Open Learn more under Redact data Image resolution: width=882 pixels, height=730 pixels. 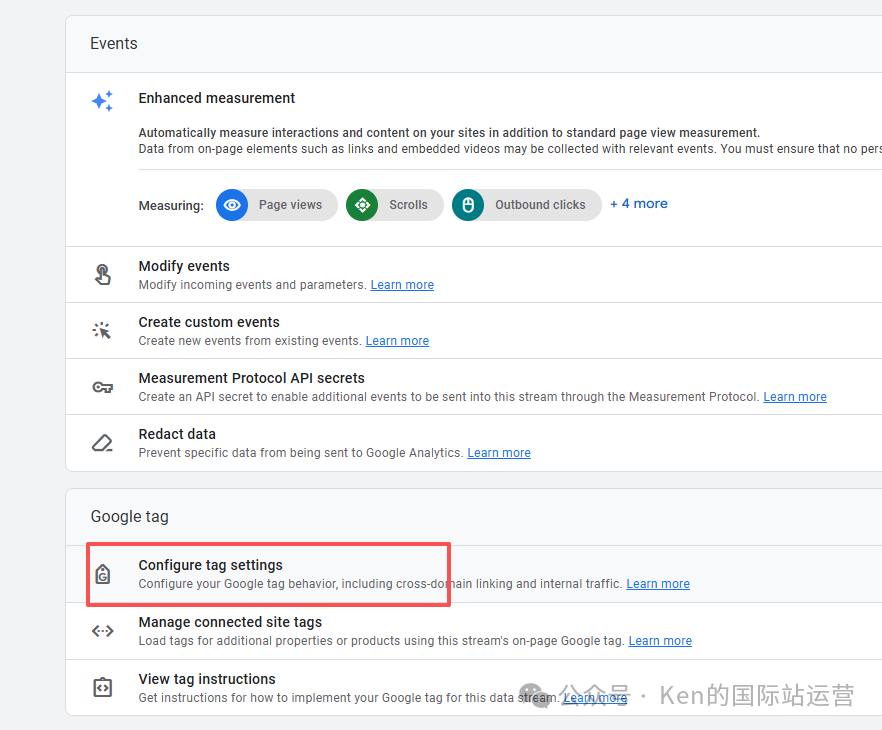click(x=499, y=453)
